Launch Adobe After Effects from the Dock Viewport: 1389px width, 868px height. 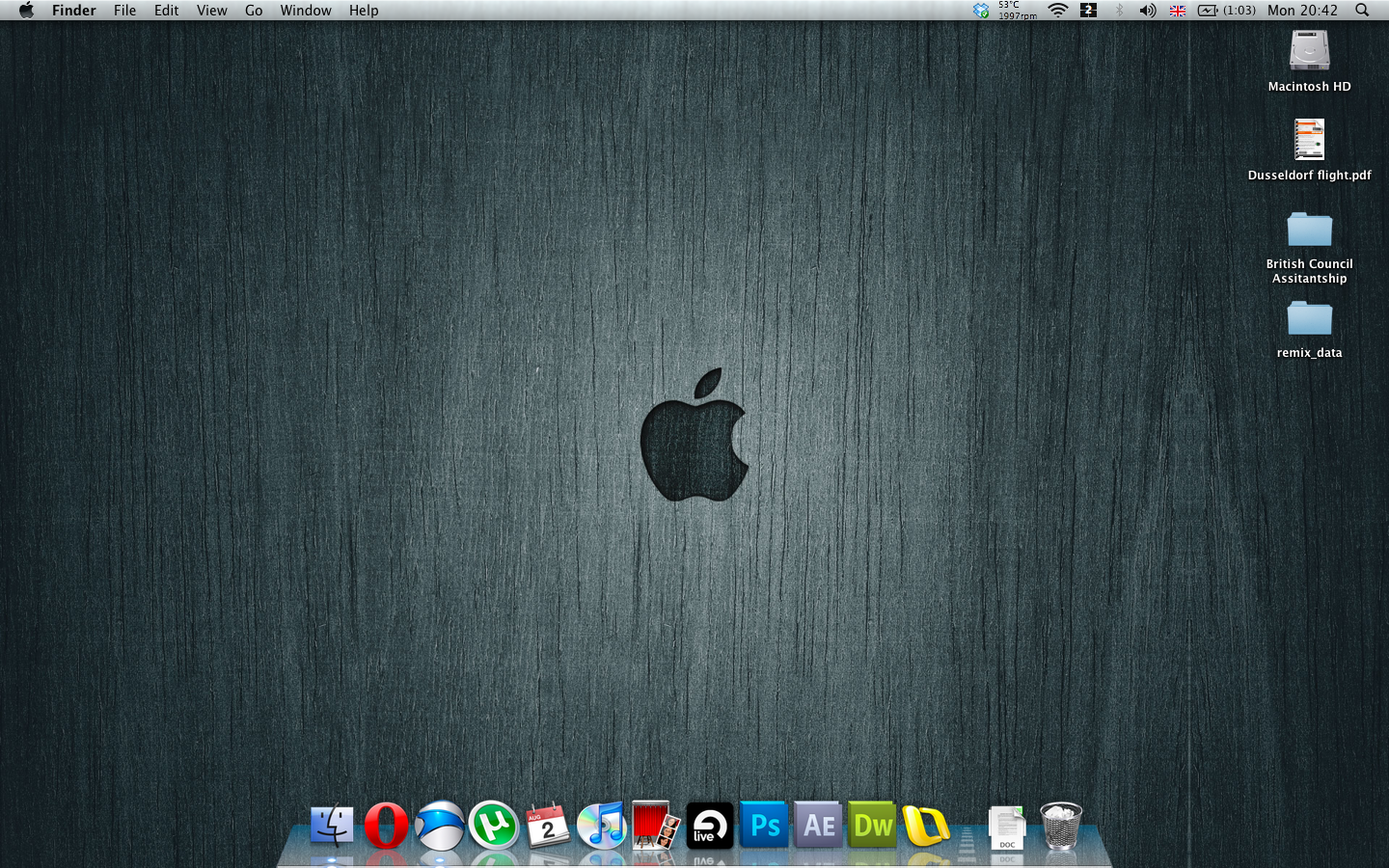point(818,826)
